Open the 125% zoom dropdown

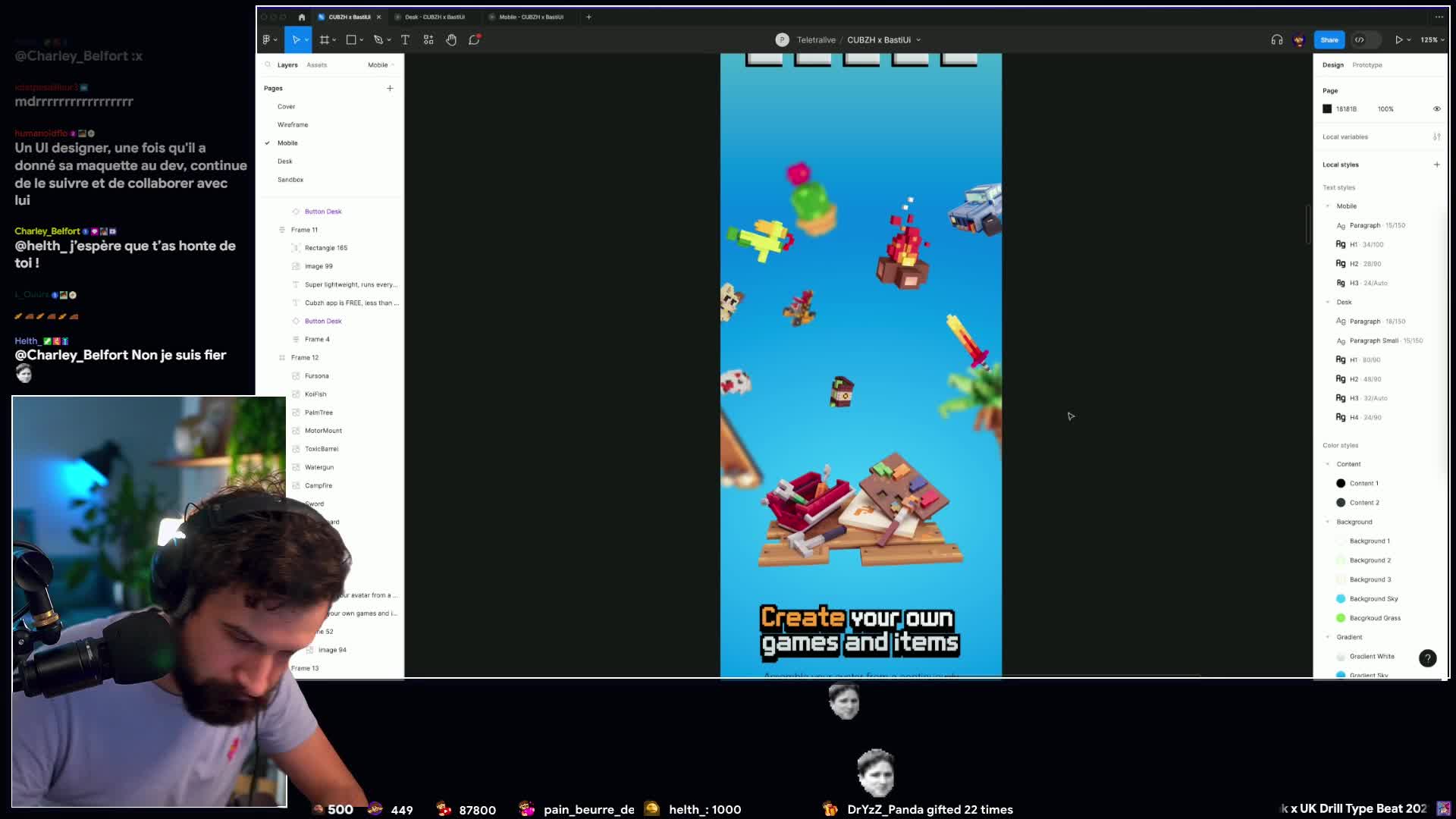[x=1432, y=39]
